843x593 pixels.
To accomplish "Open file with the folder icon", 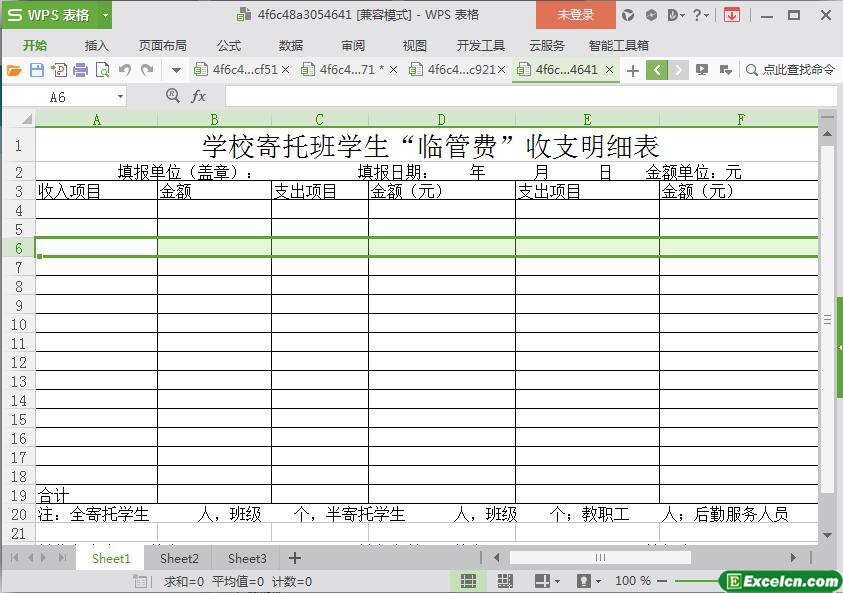I will 14,70.
